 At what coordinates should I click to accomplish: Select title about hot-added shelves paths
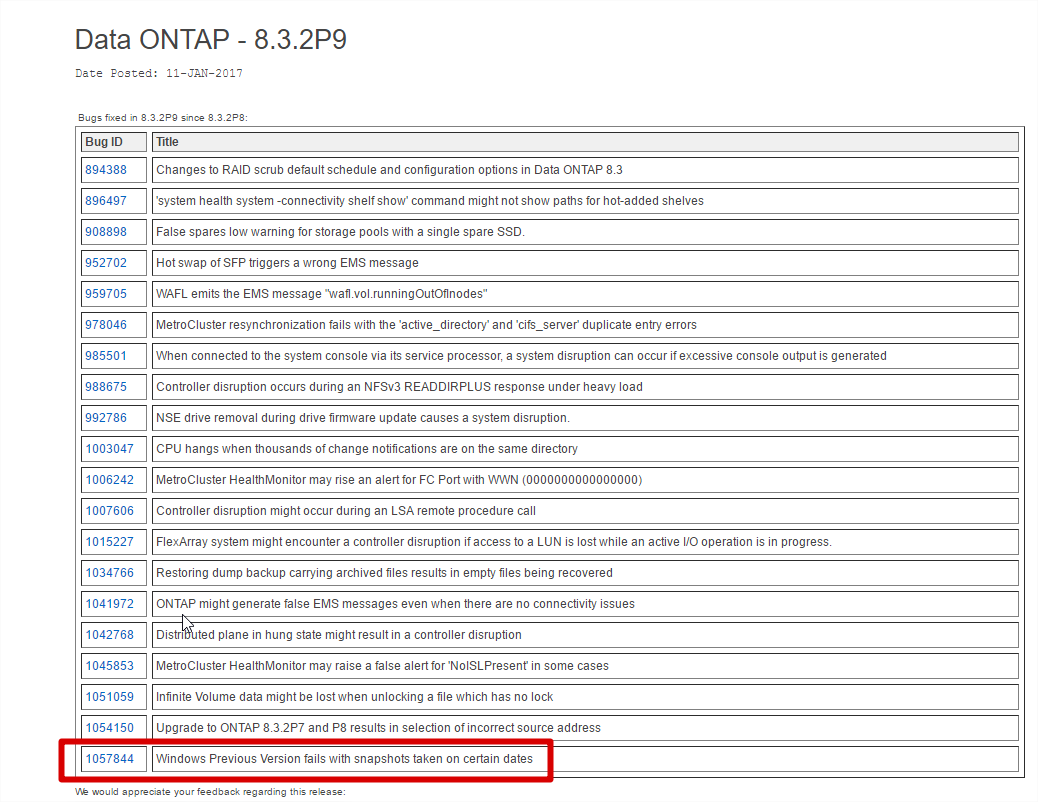[x=430, y=201]
